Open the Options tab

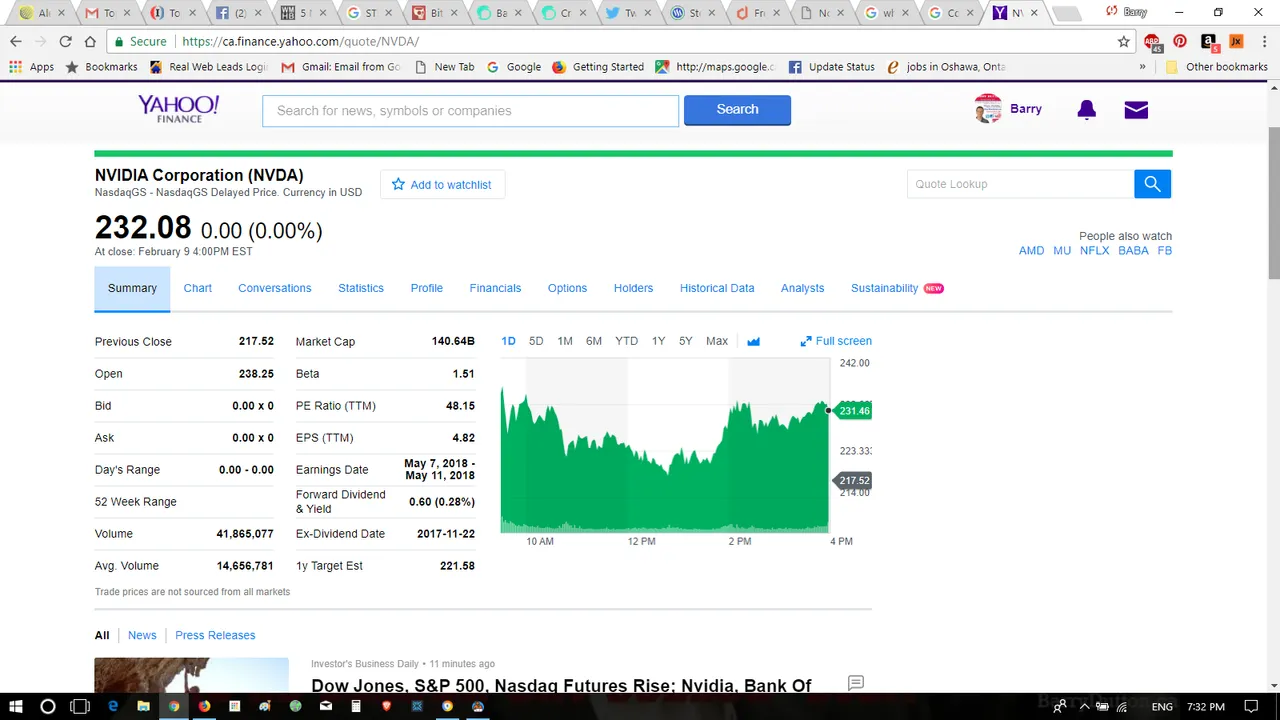tap(567, 288)
